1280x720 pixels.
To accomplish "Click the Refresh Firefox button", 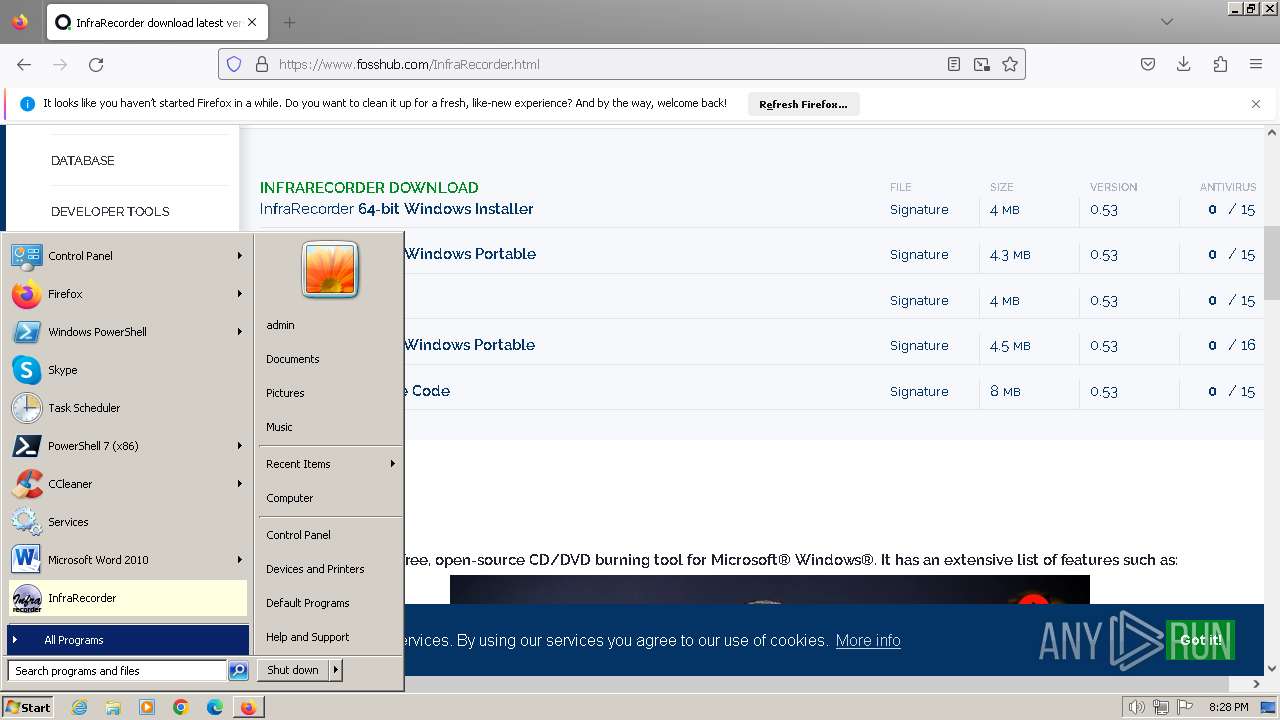I will 803,104.
